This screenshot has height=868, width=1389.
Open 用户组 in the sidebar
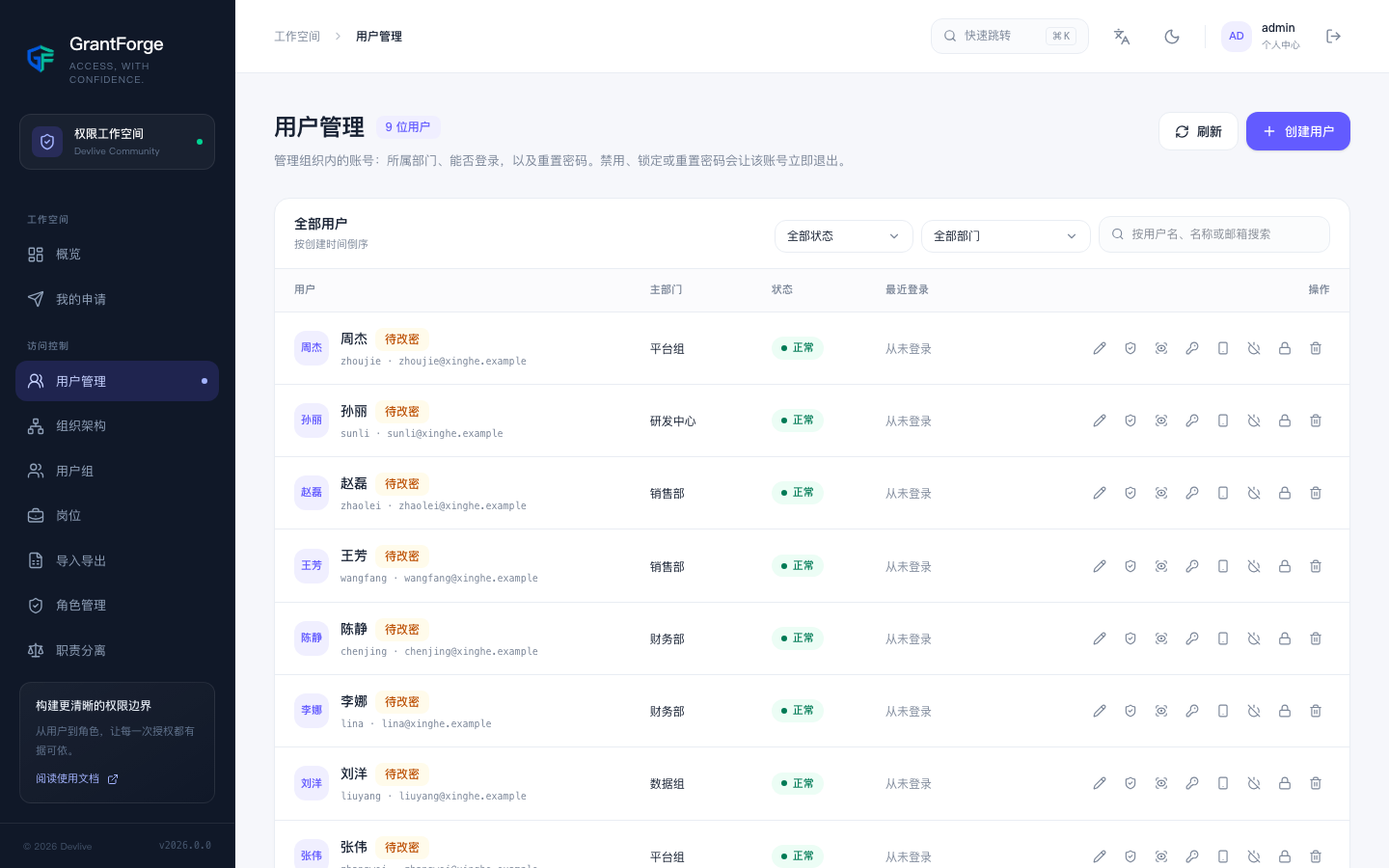pos(117,471)
